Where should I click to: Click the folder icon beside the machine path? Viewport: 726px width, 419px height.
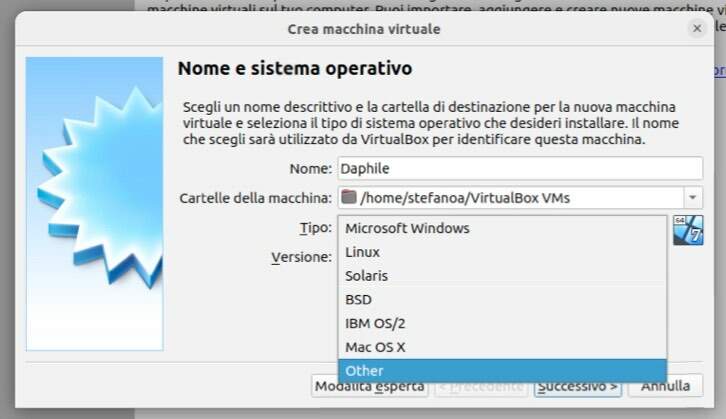[x=349, y=197]
